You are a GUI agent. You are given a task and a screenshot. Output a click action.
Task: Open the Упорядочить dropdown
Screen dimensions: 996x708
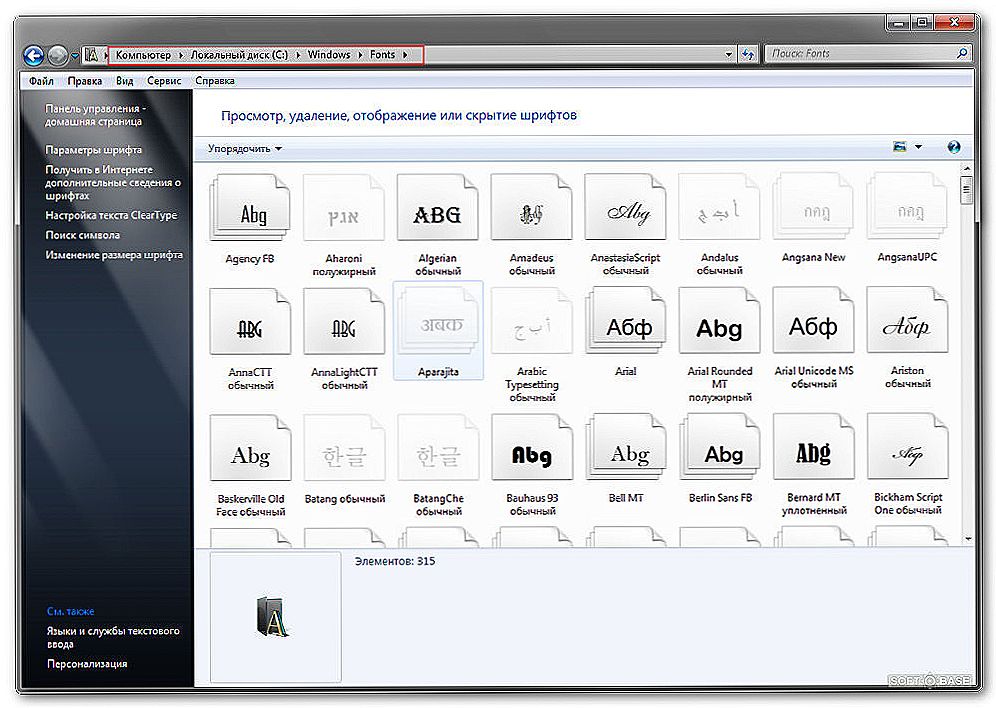pos(245,149)
